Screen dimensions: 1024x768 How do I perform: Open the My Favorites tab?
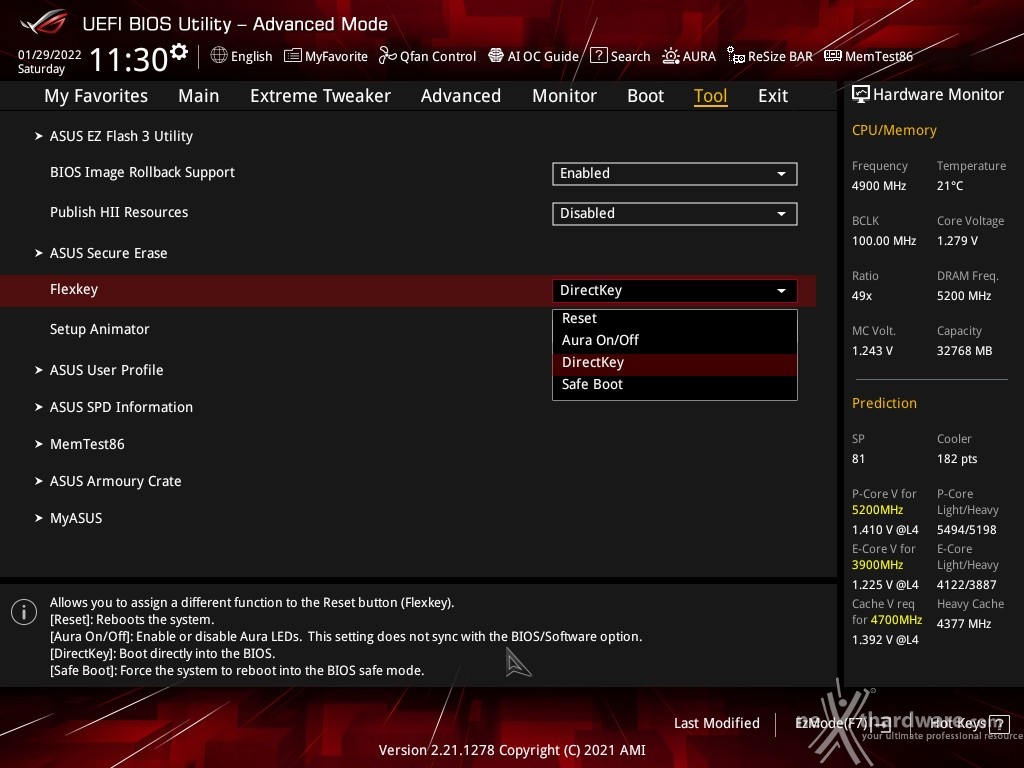tap(96, 96)
